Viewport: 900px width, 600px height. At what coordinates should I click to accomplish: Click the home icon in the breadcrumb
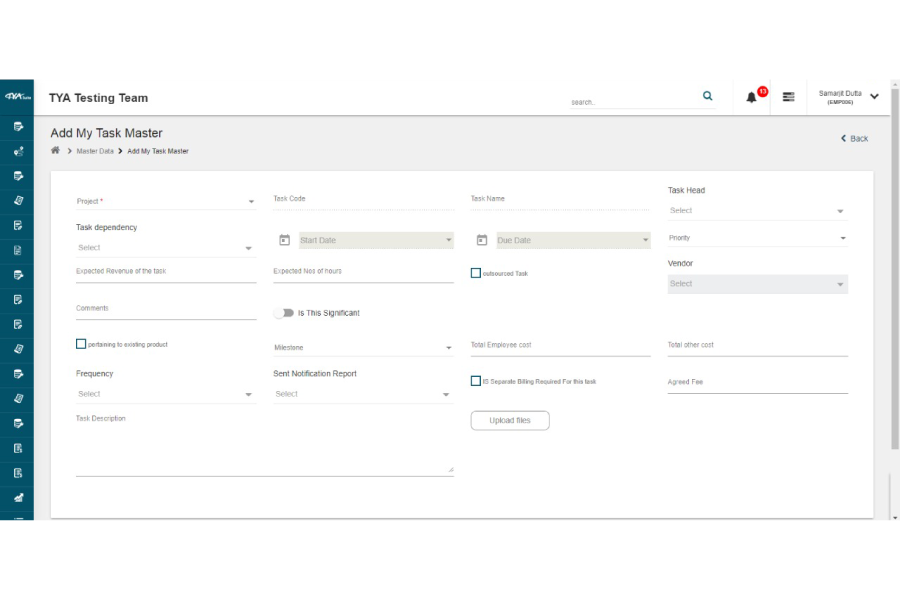pos(55,150)
